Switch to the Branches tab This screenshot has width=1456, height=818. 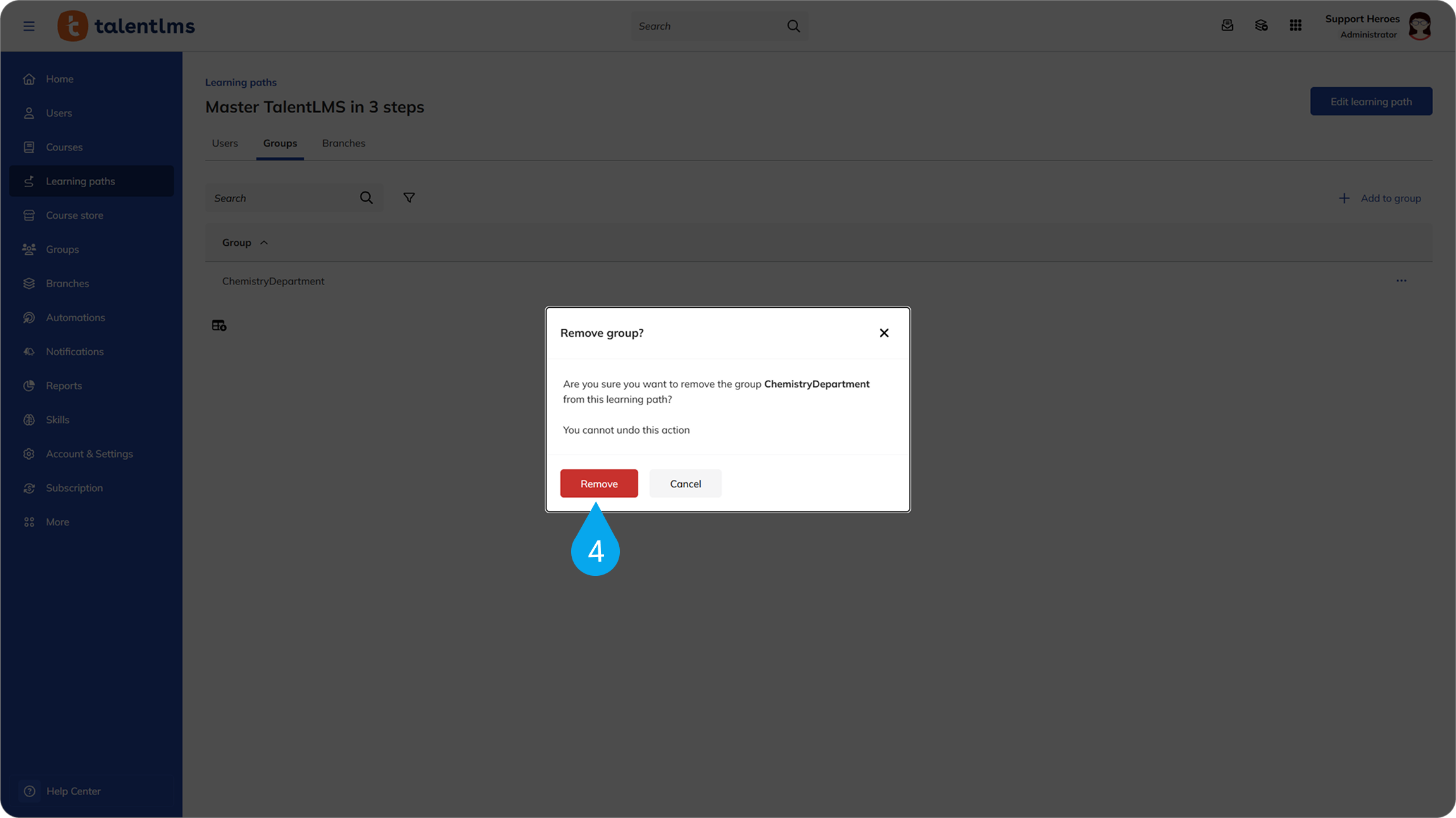point(343,143)
